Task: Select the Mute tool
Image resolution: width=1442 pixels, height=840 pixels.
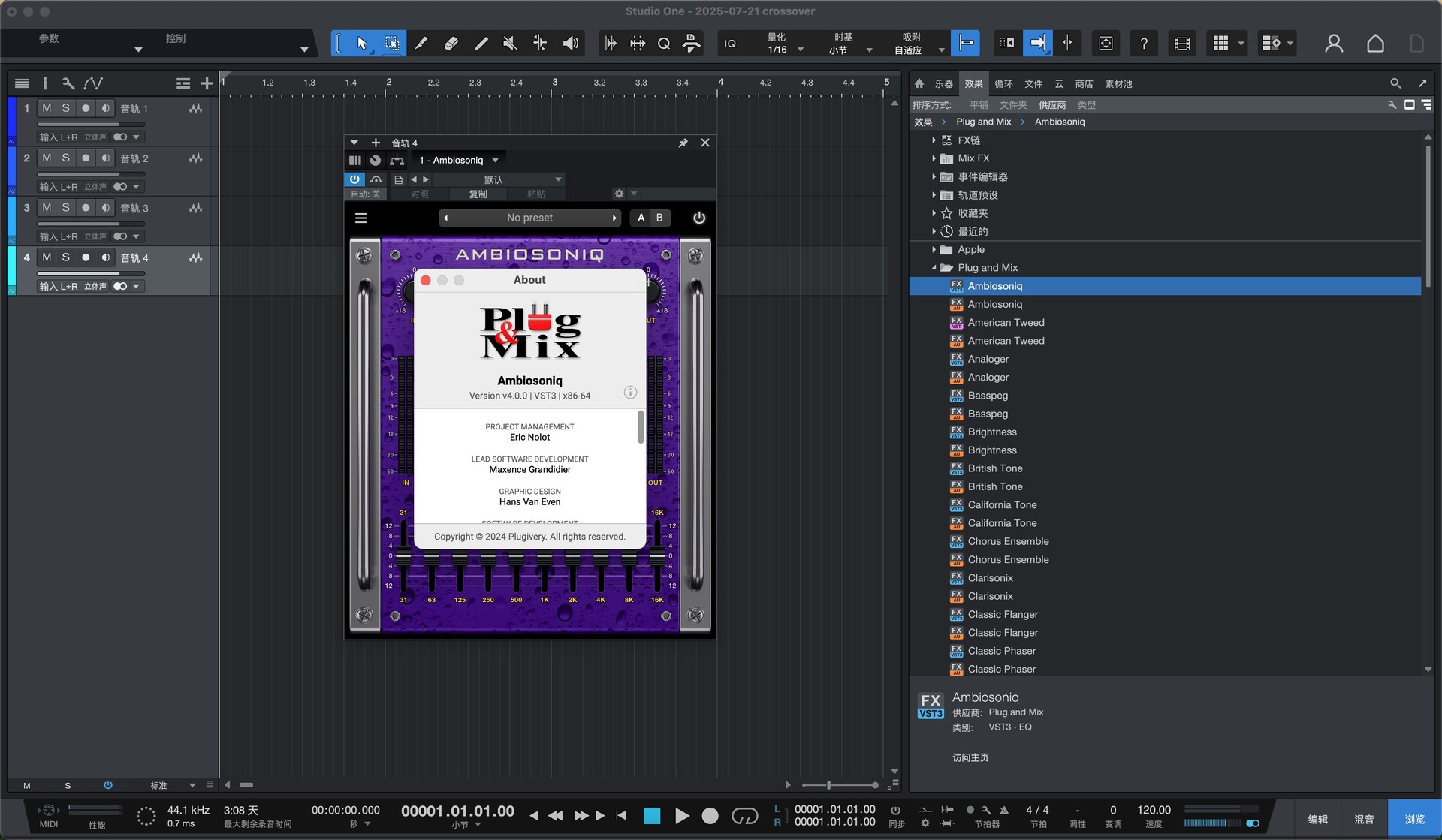Action: (511, 44)
